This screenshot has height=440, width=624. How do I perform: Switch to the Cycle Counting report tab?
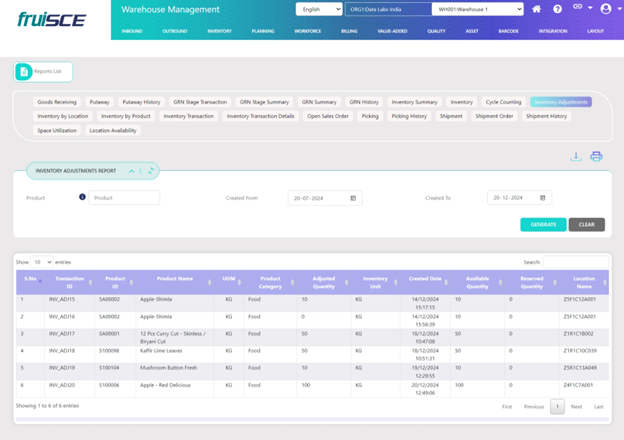click(503, 102)
